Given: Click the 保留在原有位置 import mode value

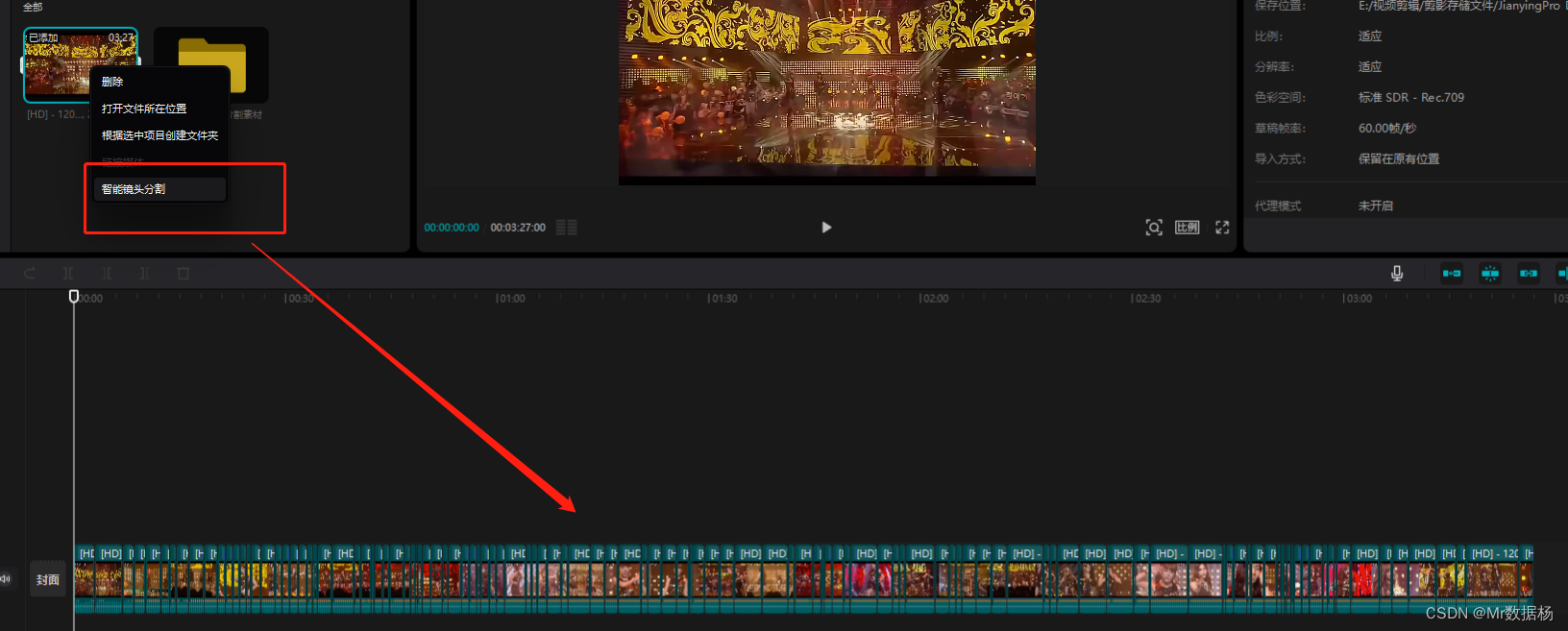Looking at the screenshot, I should point(1399,158).
